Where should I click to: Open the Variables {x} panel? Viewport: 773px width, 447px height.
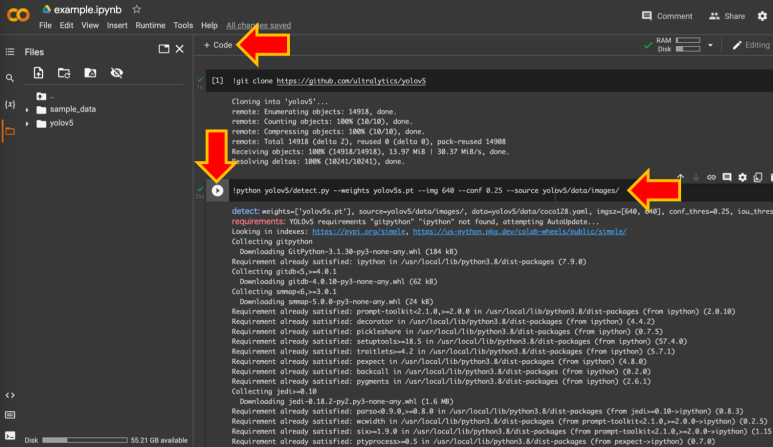tap(10, 104)
